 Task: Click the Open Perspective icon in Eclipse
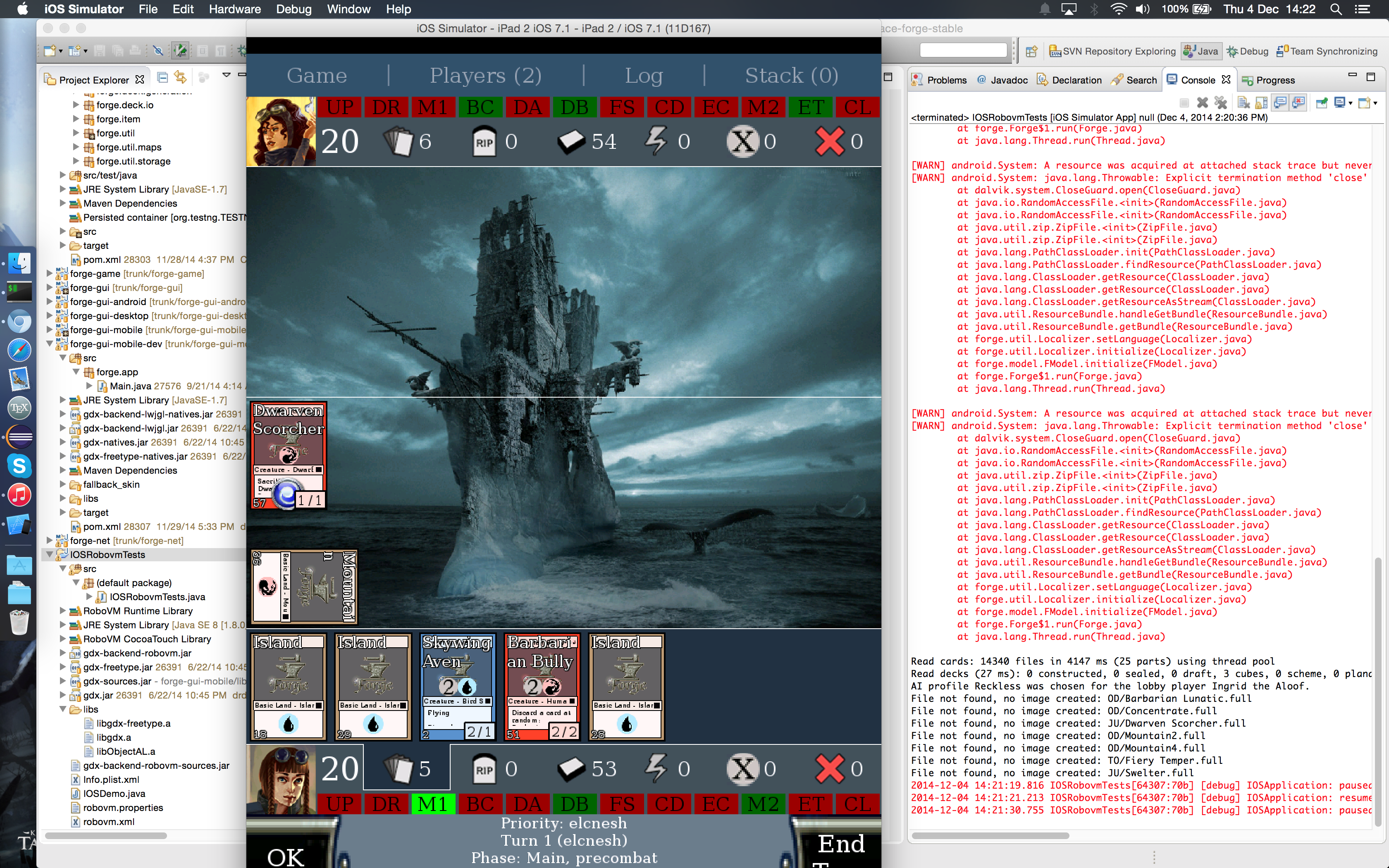pos(1031,51)
